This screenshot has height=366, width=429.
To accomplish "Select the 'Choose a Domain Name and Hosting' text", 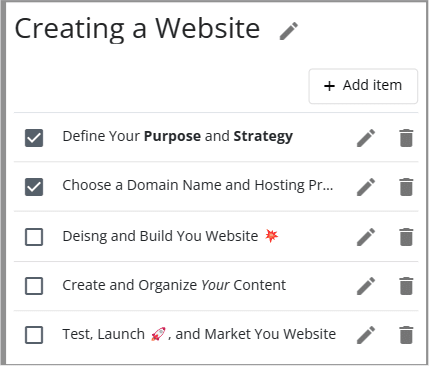I will click(198, 185).
